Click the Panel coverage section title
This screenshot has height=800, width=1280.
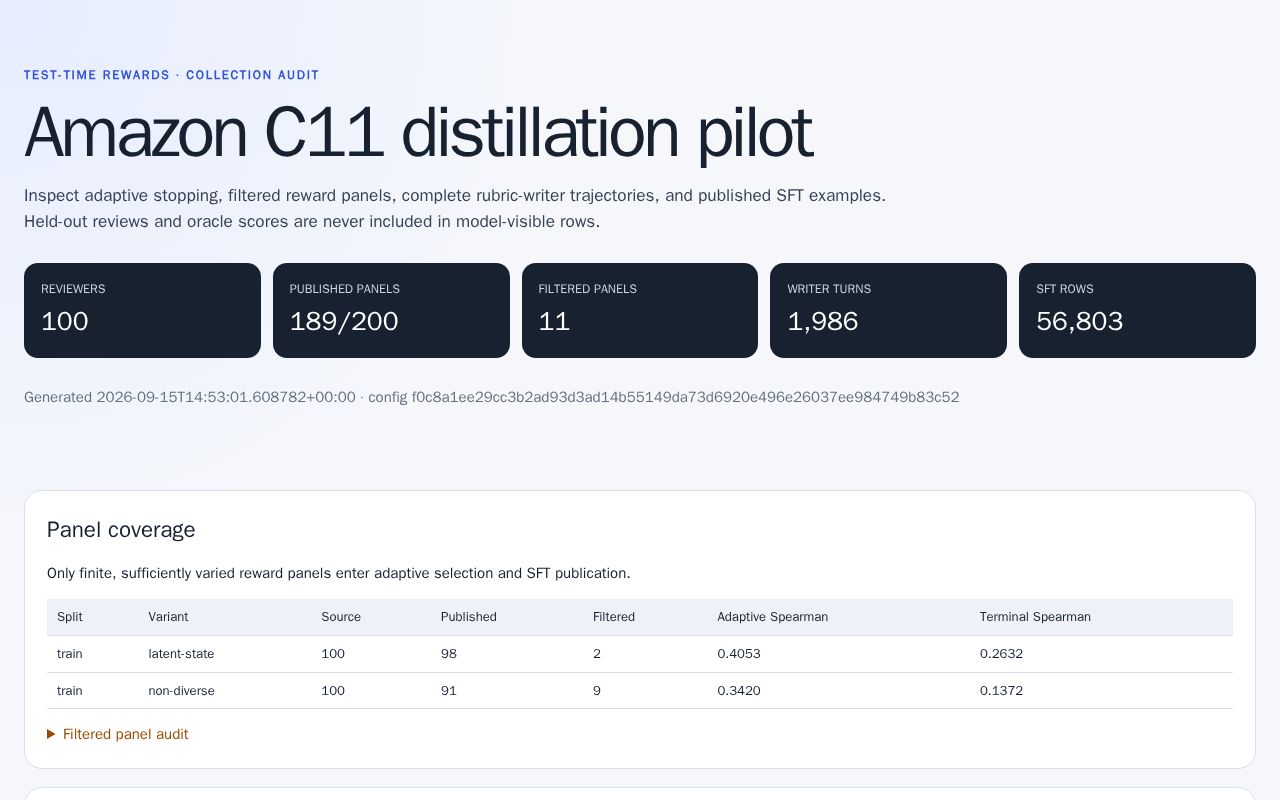(x=121, y=530)
